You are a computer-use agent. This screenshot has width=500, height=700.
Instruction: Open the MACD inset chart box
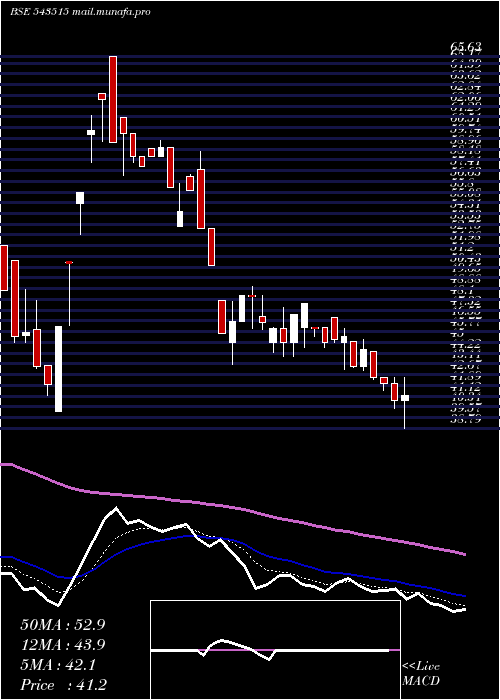[275, 650]
